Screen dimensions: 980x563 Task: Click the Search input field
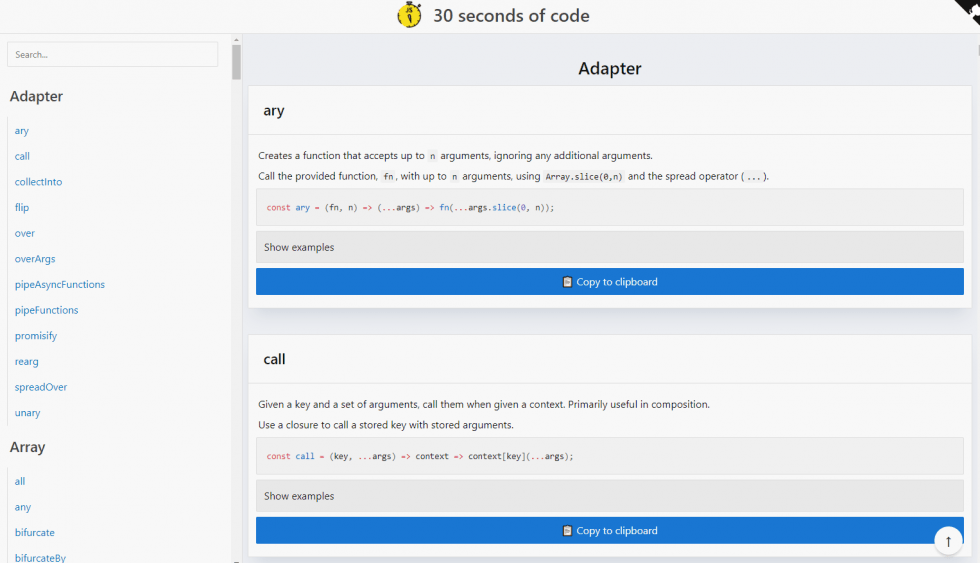click(x=112, y=54)
